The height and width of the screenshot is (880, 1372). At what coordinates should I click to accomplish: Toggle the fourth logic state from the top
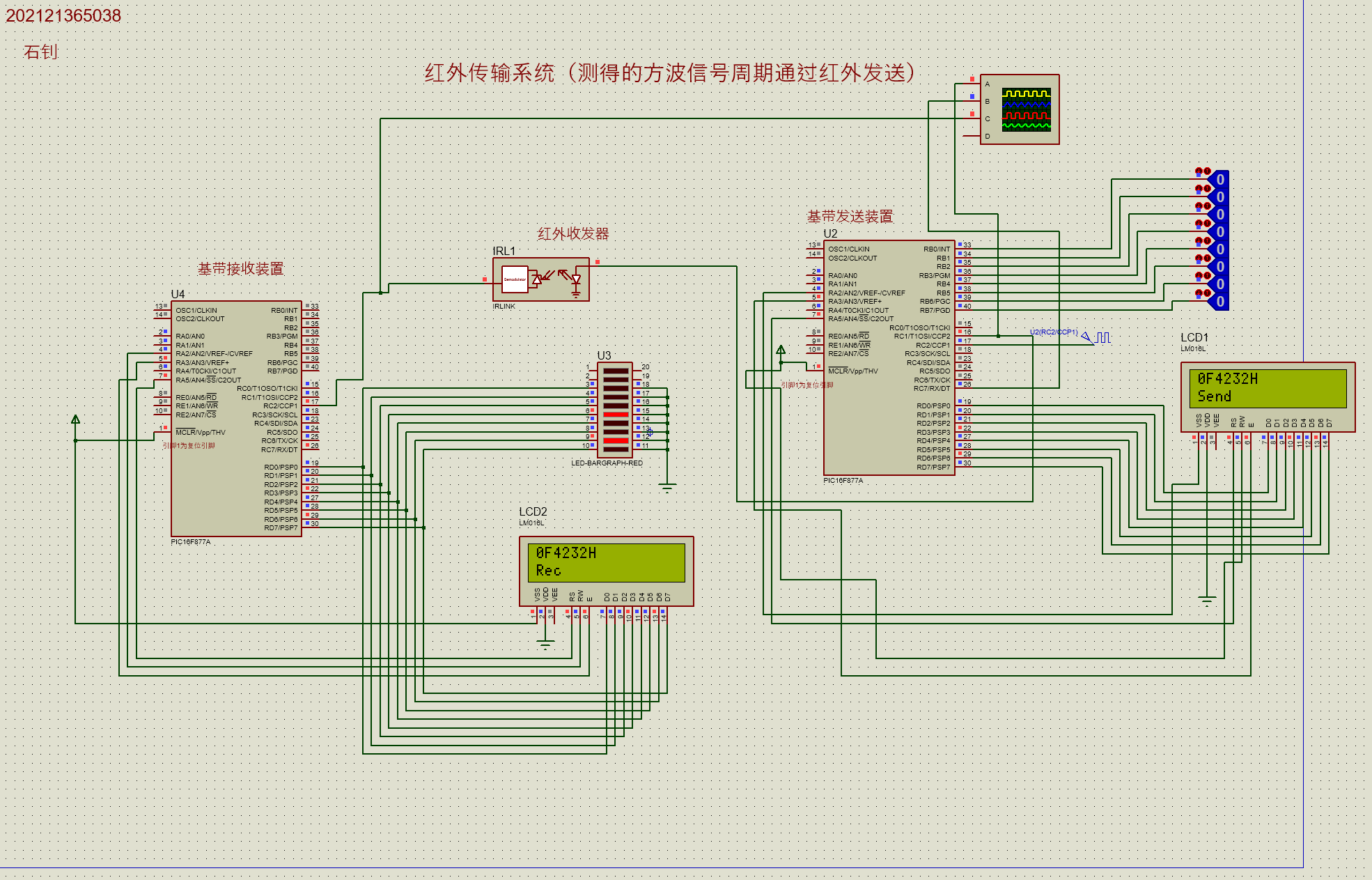point(1219,232)
